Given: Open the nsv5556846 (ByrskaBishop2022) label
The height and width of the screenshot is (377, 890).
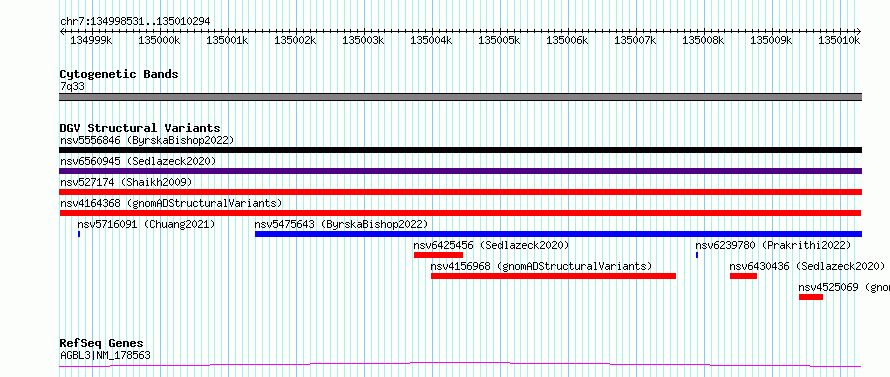Looking at the screenshot, I should tap(147, 140).
